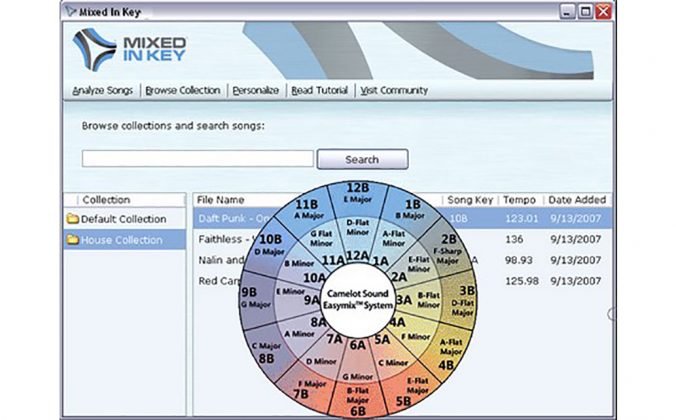Click the Default Collection folder icon
The width and height of the screenshot is (676, 420).
72,219
